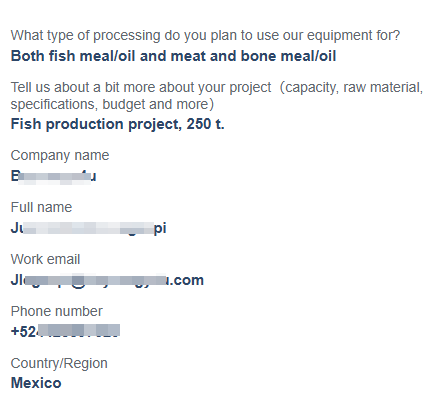Click the +52 phone number value

click(65, 331)
